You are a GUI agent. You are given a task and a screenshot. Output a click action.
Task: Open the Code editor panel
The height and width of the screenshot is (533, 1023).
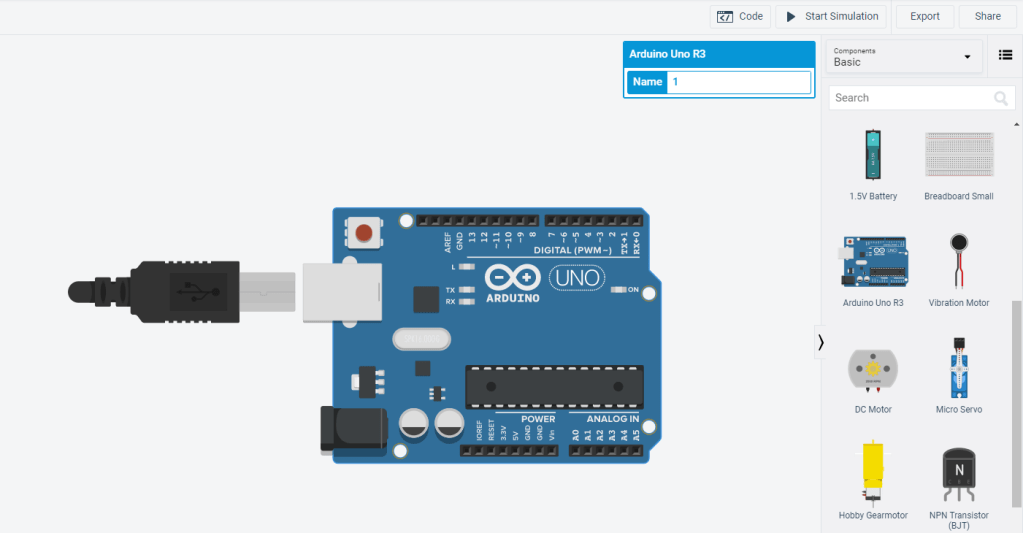point(741,17)
